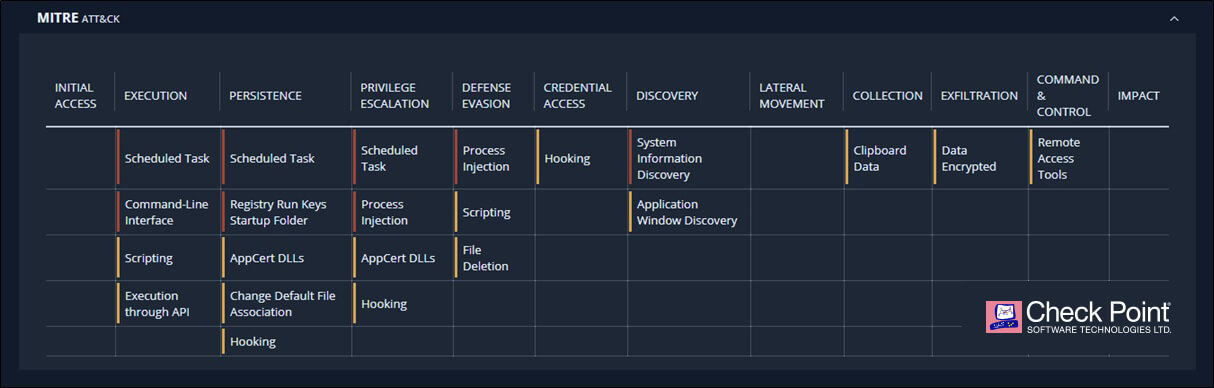Screen dimensions: 1214x388
Task: Click the MITRE ATT&CK panel title
Action: pos(78,18)
